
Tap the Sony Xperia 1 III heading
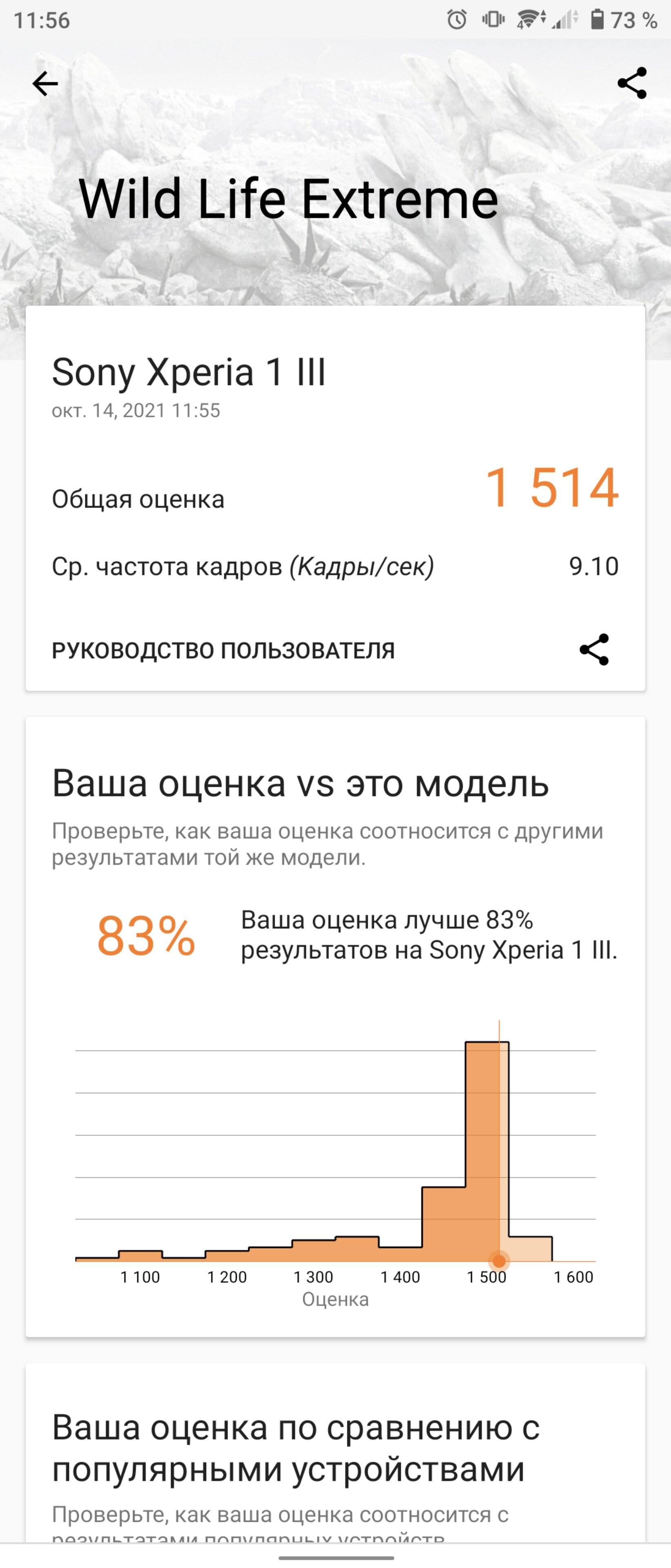(x=189, y=372)
